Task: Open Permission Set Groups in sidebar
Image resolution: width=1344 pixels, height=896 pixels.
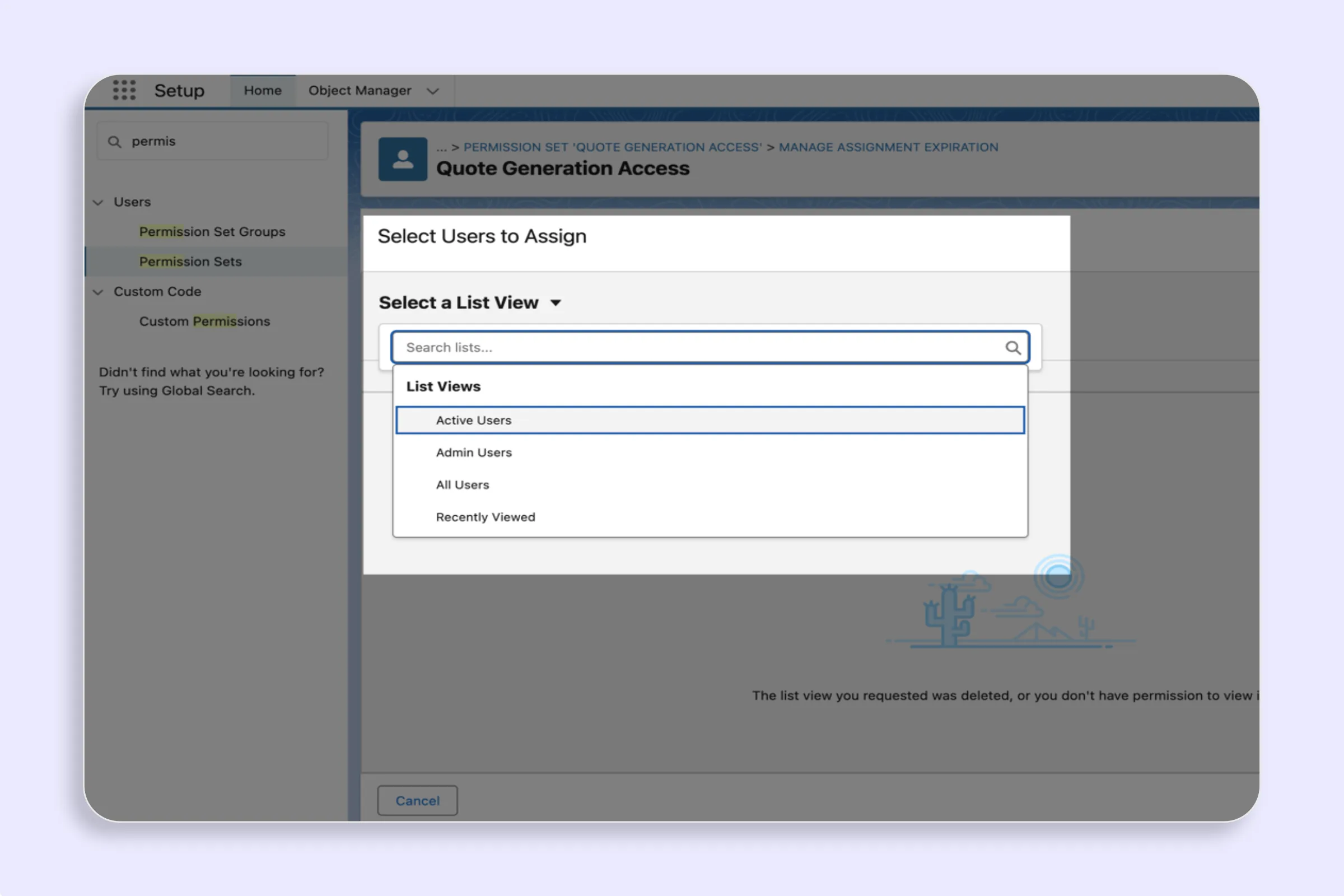Action: coord(212,231)
